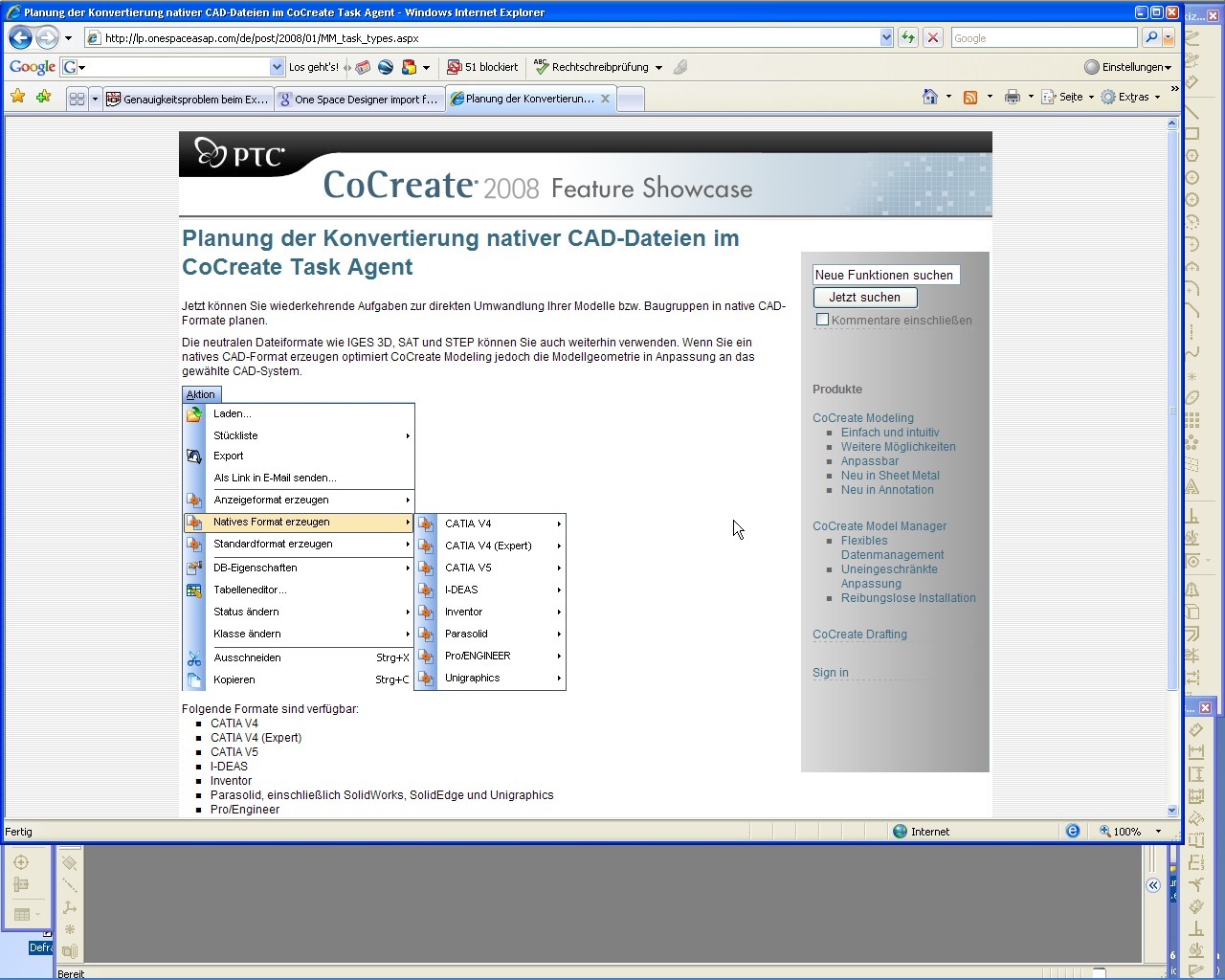This screenshot has height=980, width=1225.
Task: Click the scroll down arrow of the page
Action: (1172, 811)
